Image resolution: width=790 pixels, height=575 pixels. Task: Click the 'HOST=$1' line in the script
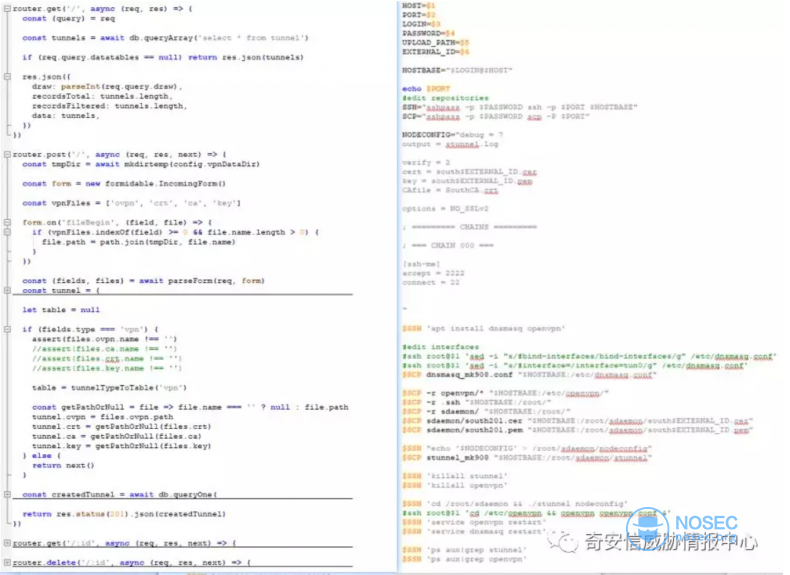coord(419,6)
